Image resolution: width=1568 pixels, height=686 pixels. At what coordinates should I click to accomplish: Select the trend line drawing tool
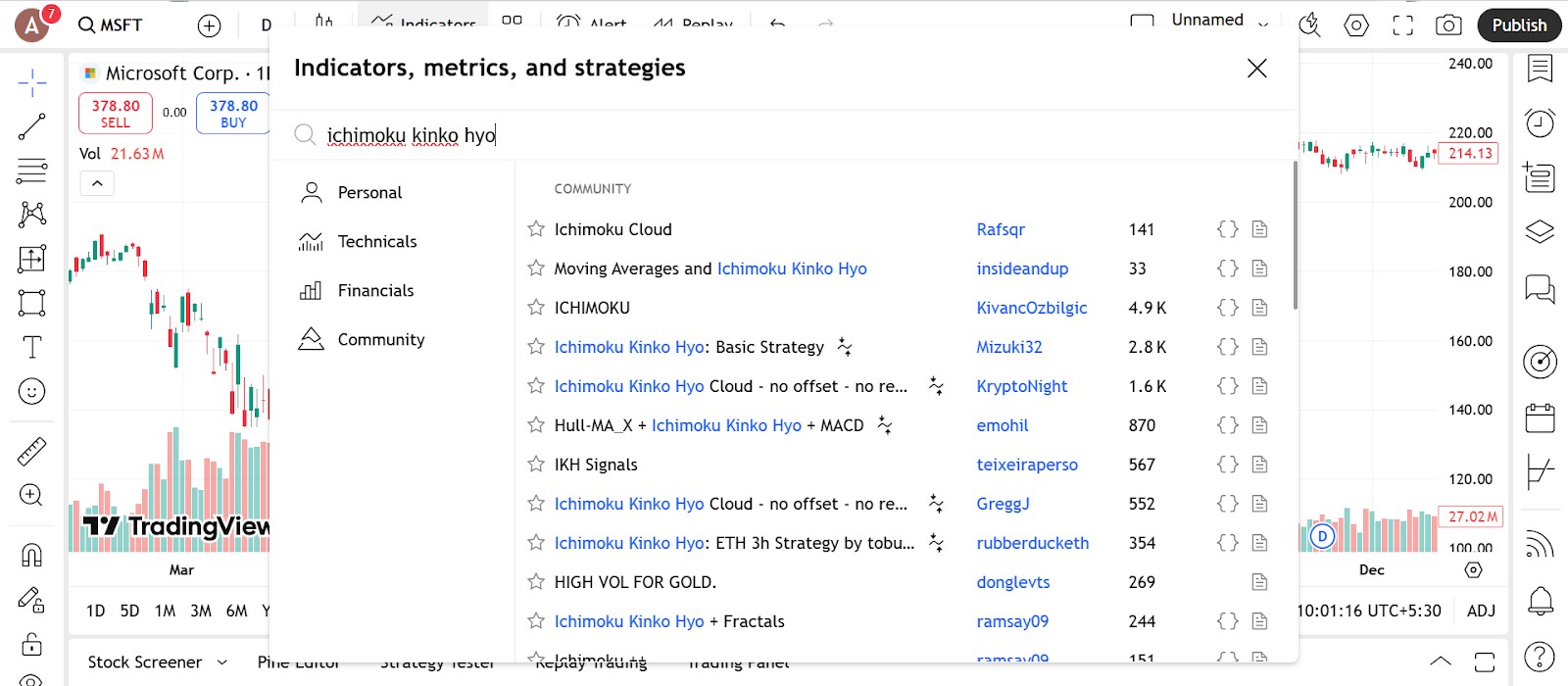click(x=32, y=126)
